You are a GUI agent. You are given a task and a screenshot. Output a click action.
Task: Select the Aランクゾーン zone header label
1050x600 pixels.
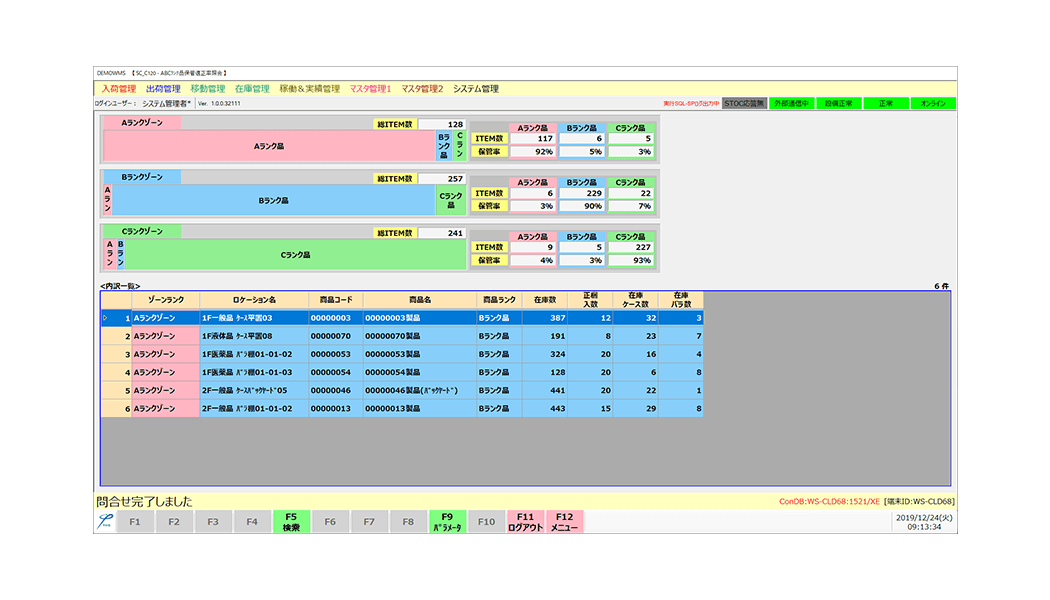[x=142, y=123]
